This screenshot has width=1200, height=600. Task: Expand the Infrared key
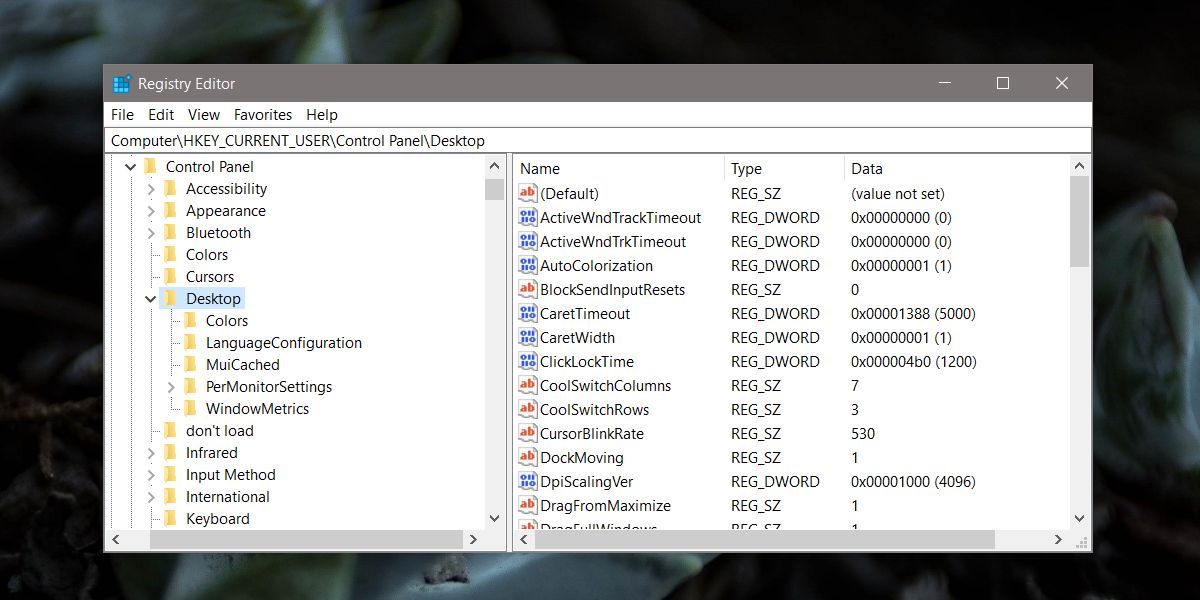(x=151, y=453)
